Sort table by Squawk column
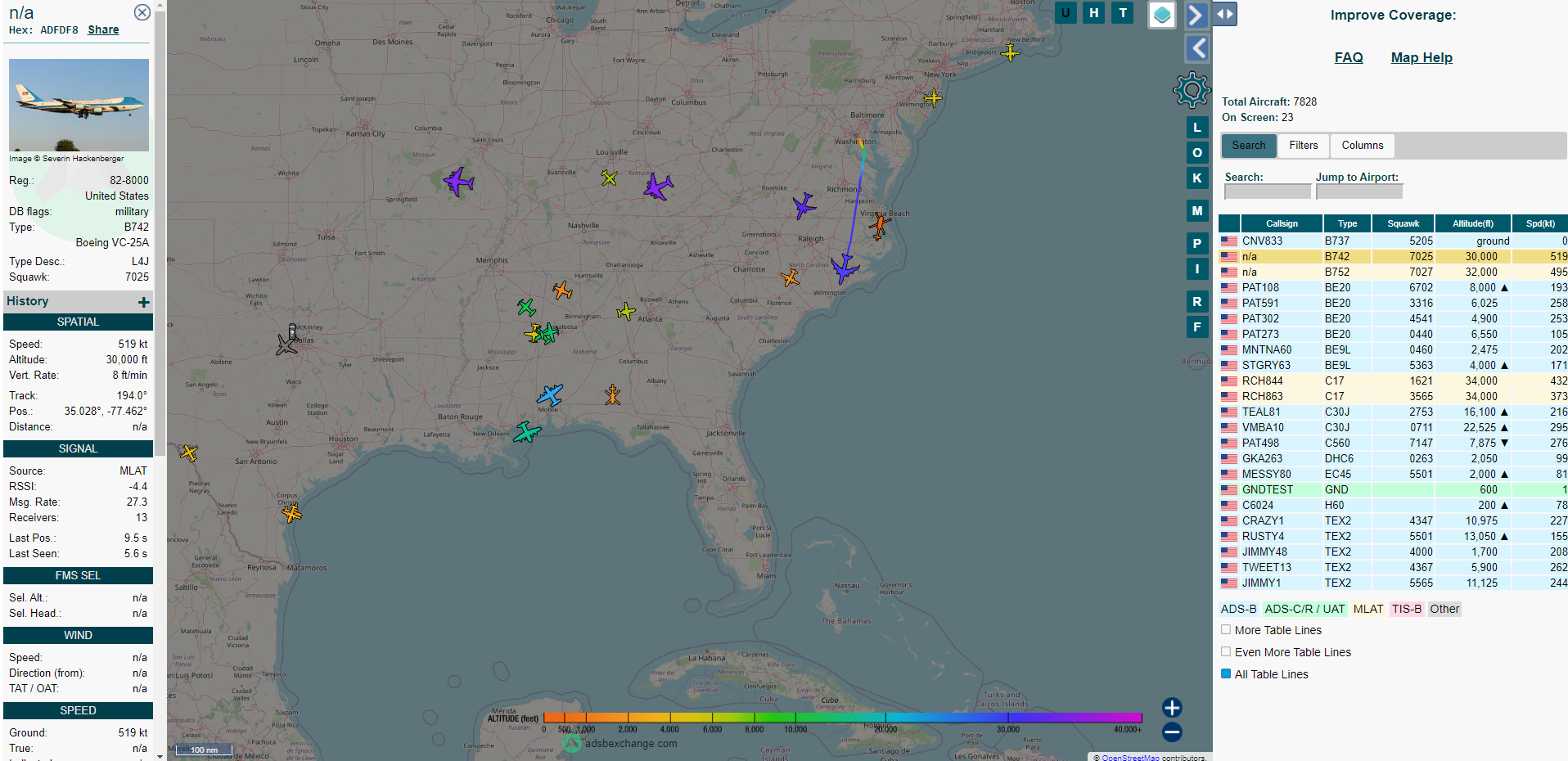Image resolution: width=1568 pixels, height=761 pixels. 1403,223
